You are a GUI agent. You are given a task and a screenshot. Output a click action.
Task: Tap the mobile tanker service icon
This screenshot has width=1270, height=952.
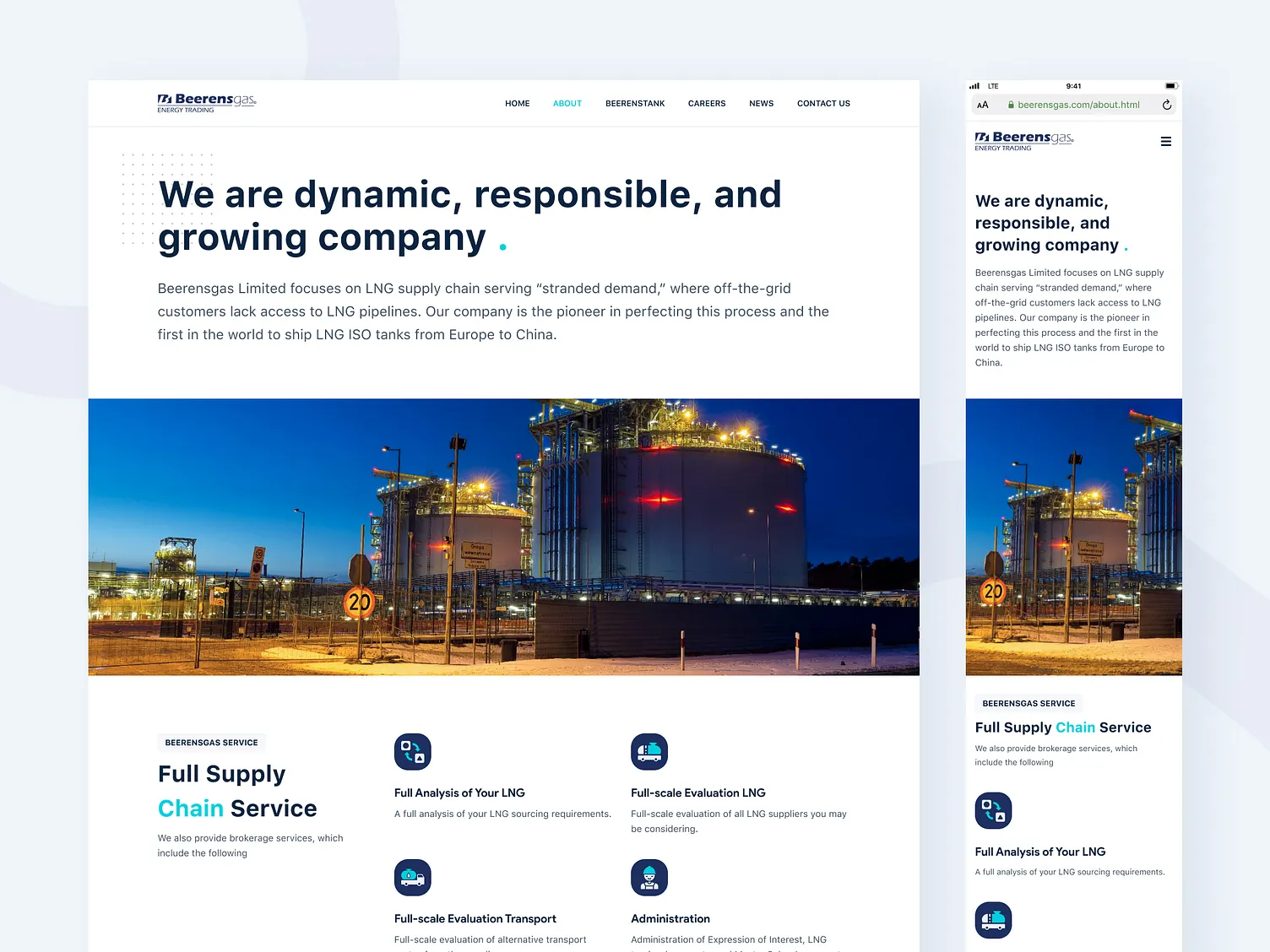coord(993,920)
